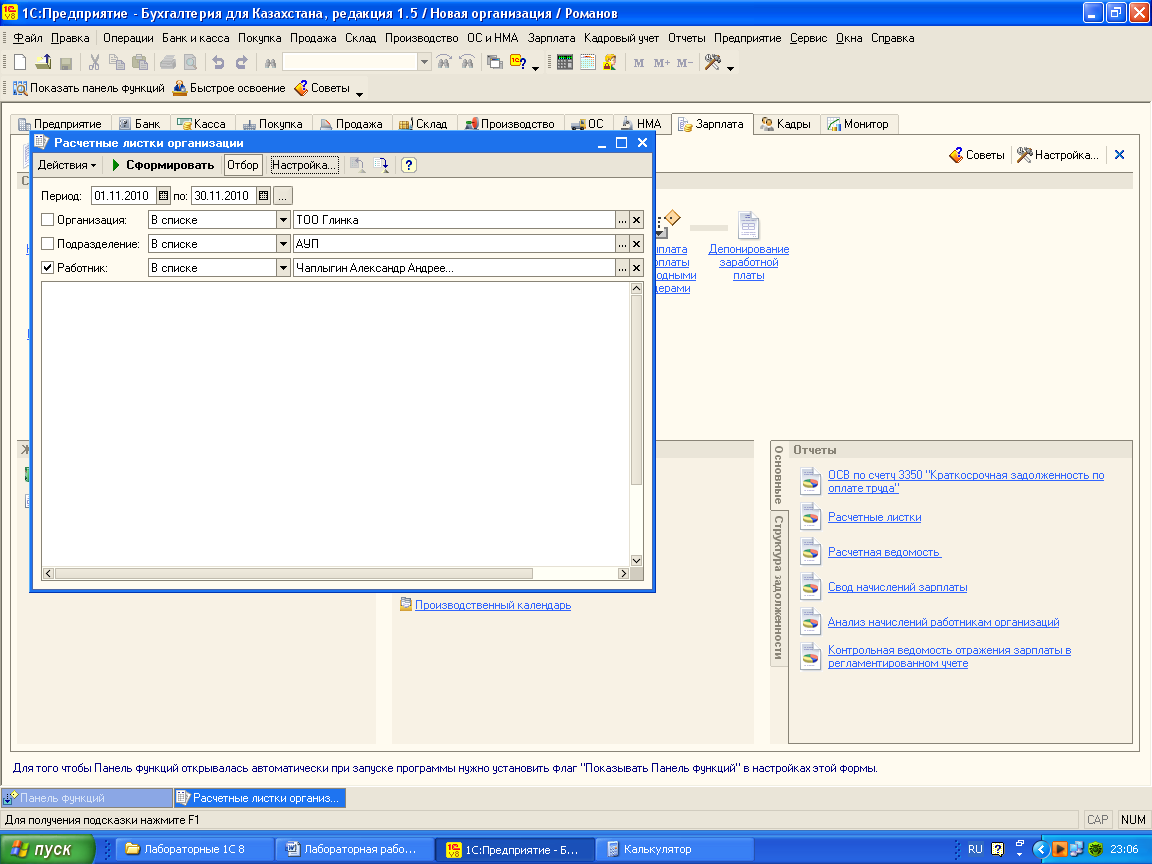
Task: Click the vertical scrollbar thumb in the report area
Action: 636,389
